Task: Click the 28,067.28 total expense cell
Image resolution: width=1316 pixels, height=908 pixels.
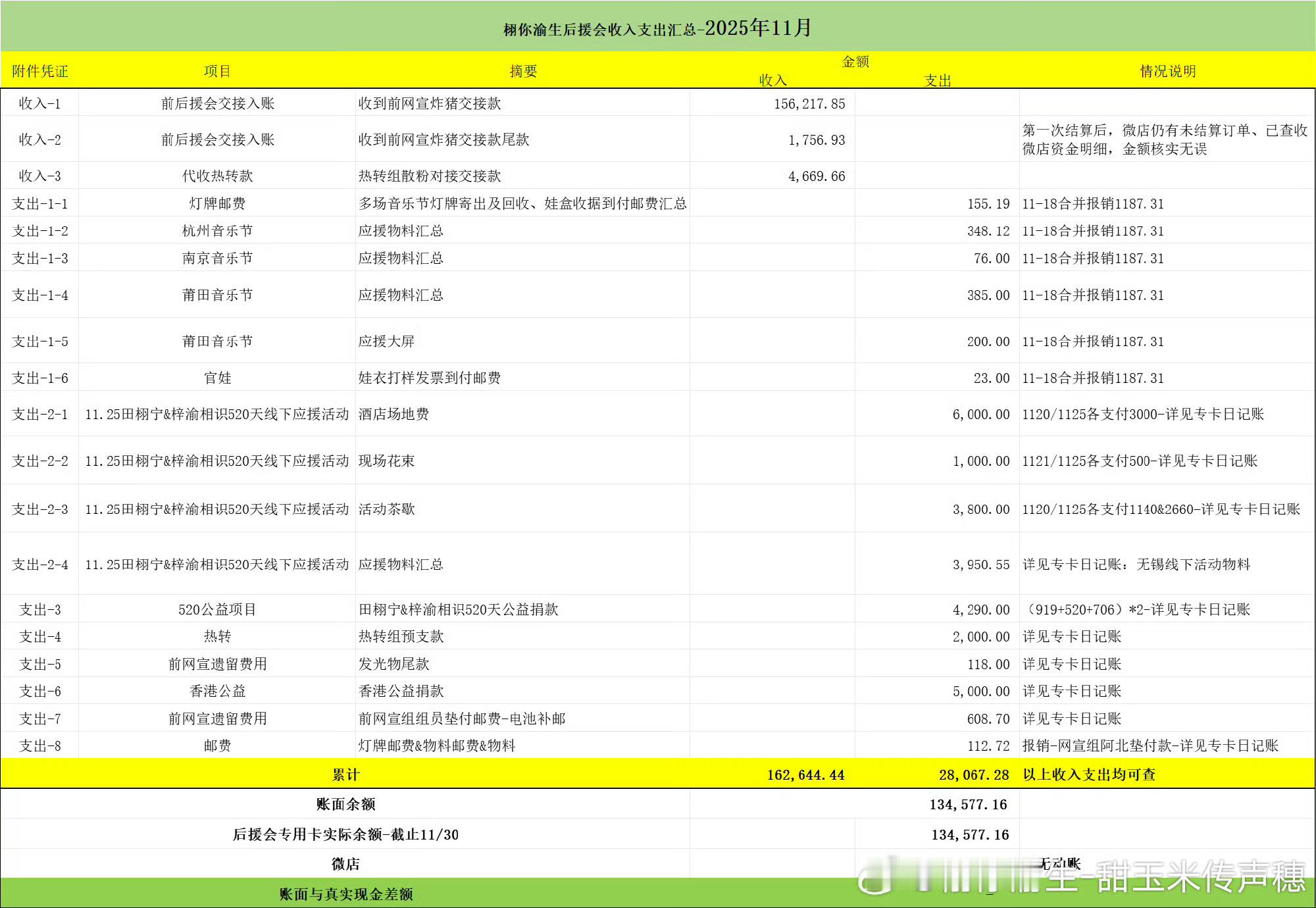Action: 973,775
